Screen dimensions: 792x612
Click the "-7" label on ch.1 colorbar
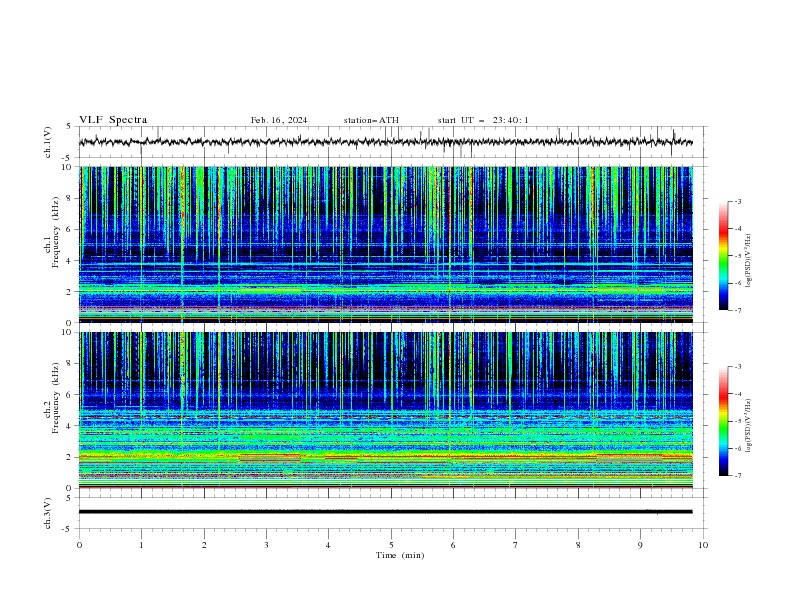pyautogui.click(x=738, y=311)
